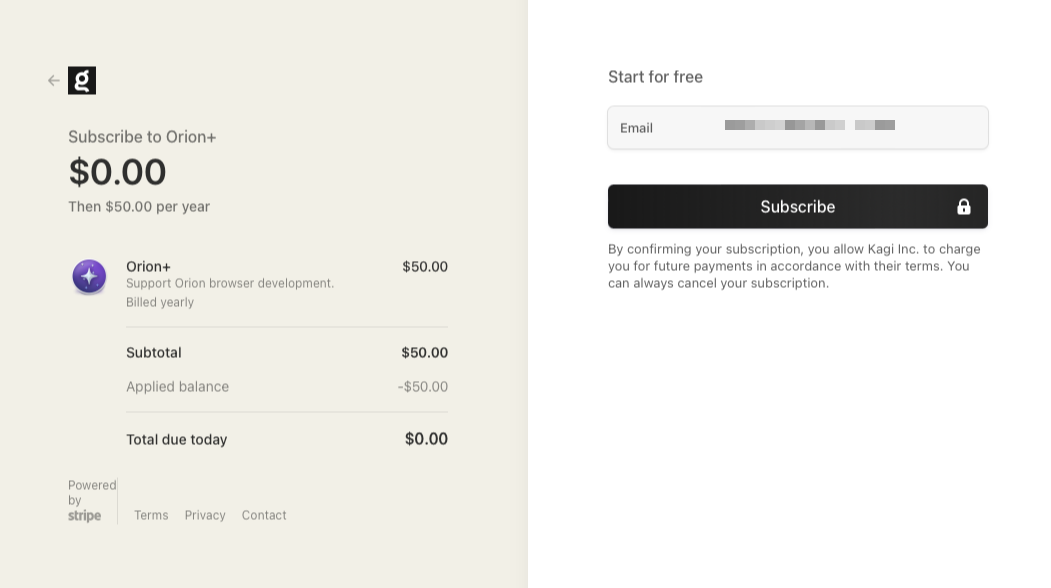
Task: Click the purple Orion+ star icon
Action: tap(89, 276)
